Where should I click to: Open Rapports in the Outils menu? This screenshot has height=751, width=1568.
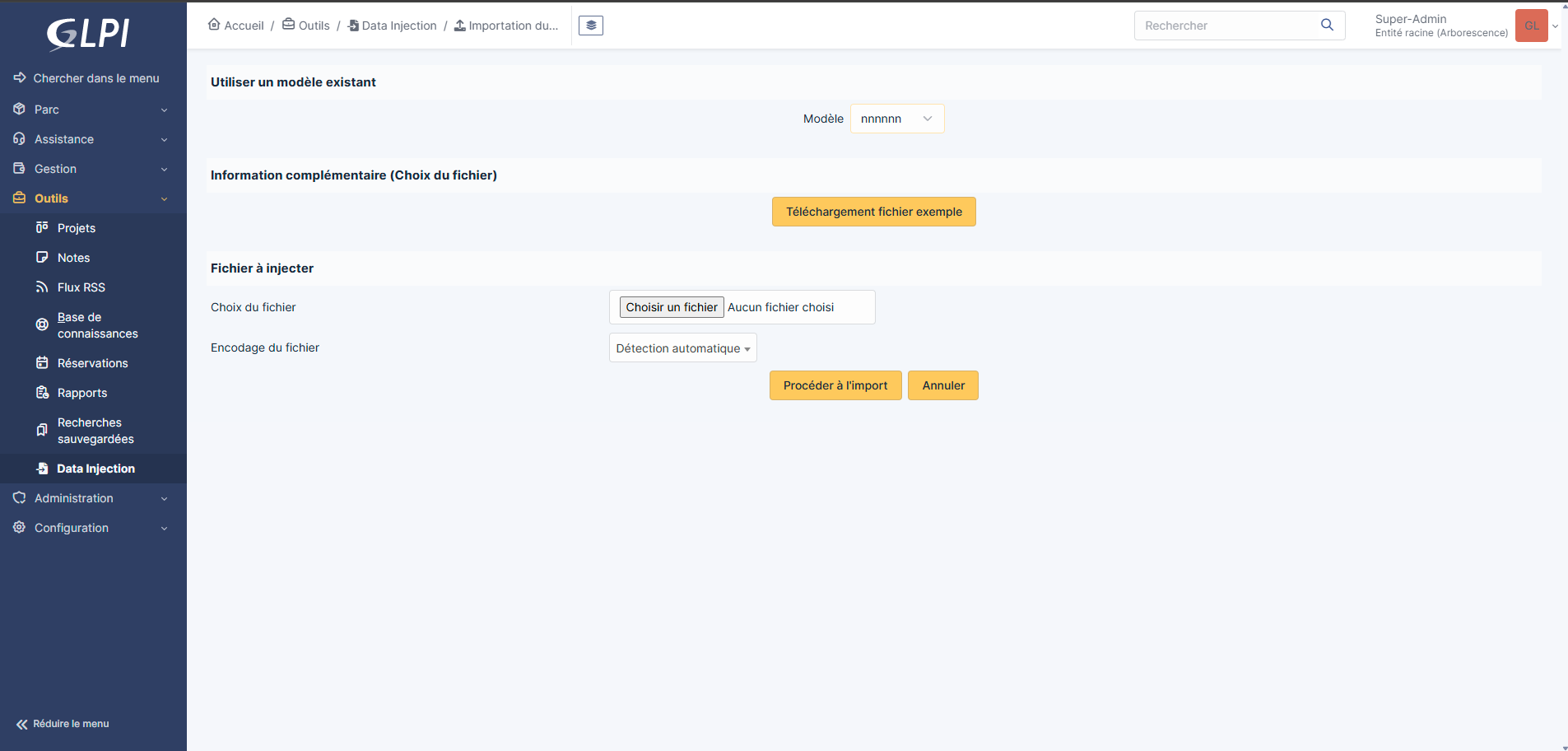(x=82, y=393)
